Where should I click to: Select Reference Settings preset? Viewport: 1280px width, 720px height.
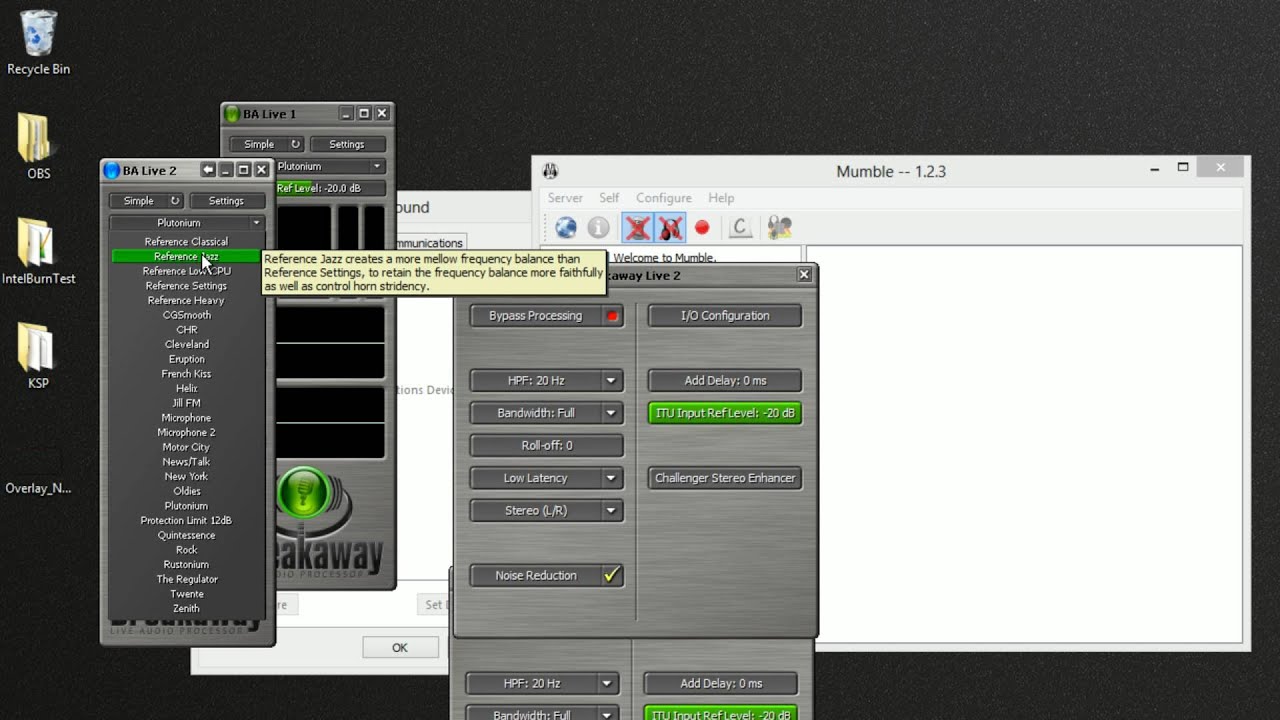[x=186, y=286]
